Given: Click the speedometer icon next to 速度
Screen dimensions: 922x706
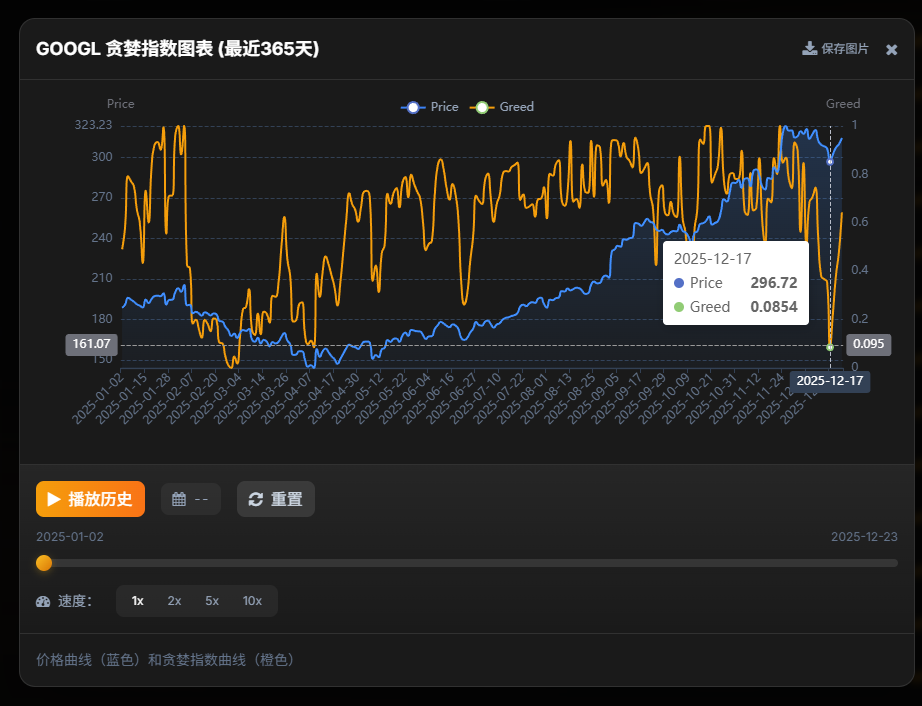Looking at the screenshot, I should coord(41,601).
